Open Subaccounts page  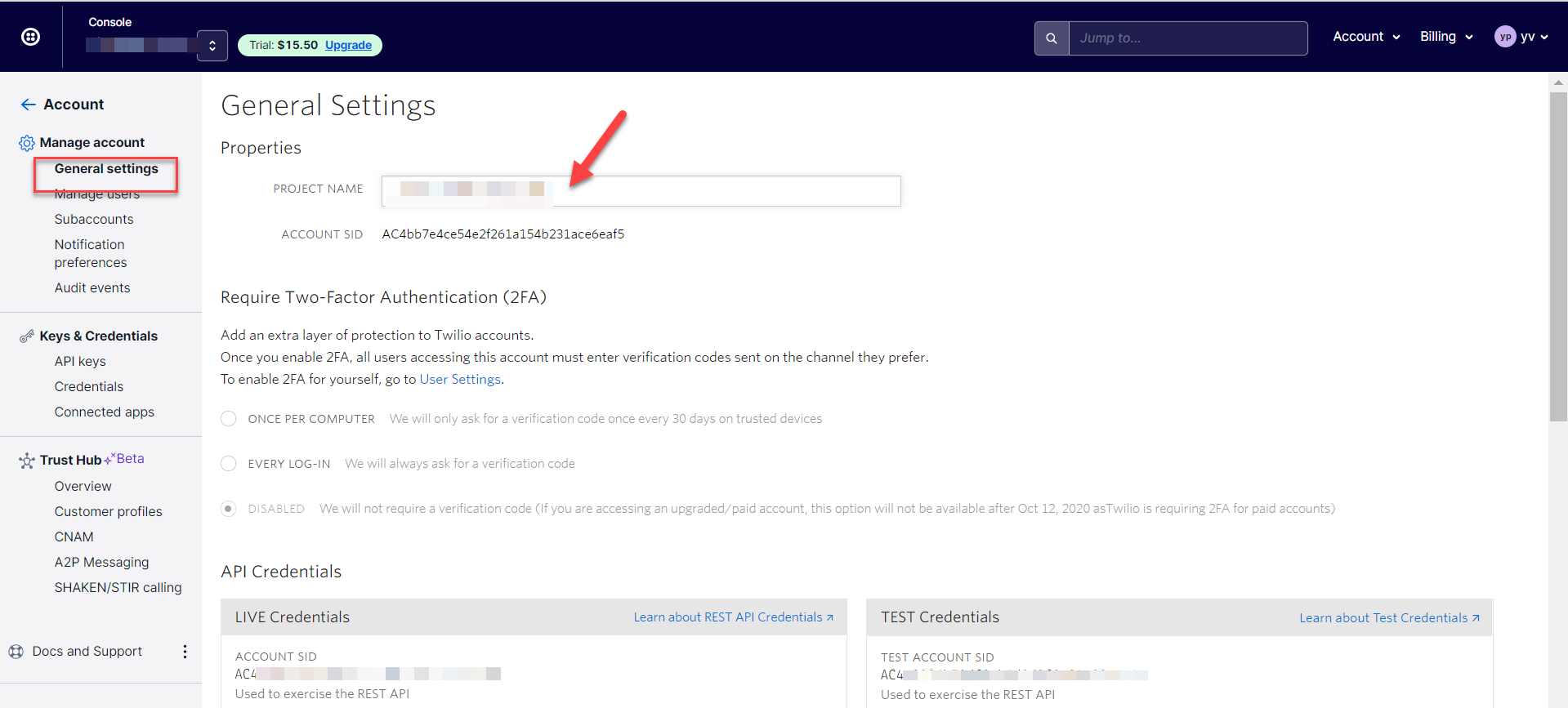pos(94,220)
